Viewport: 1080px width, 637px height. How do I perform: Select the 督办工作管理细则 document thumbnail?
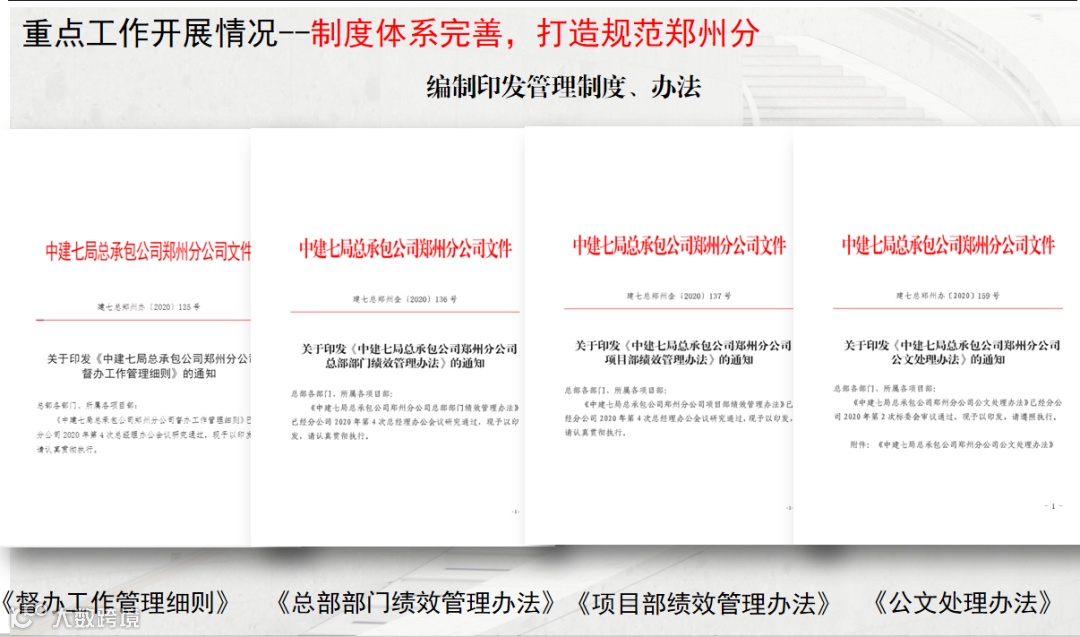click(125, 337)
